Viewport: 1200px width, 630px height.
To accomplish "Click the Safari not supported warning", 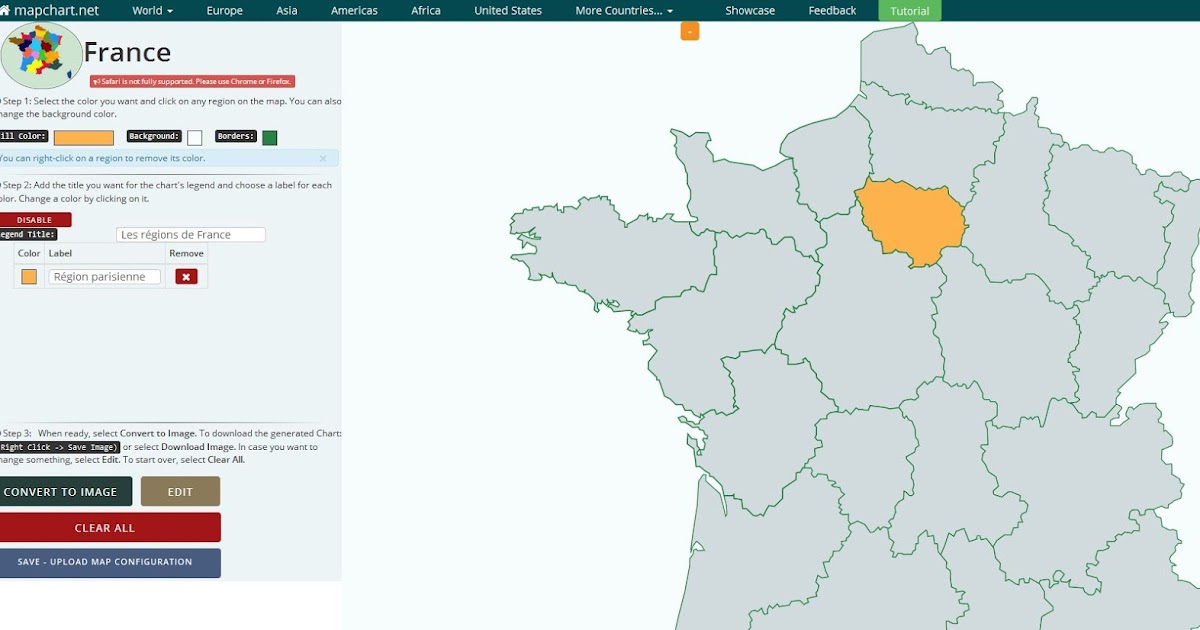I will 192,81.
